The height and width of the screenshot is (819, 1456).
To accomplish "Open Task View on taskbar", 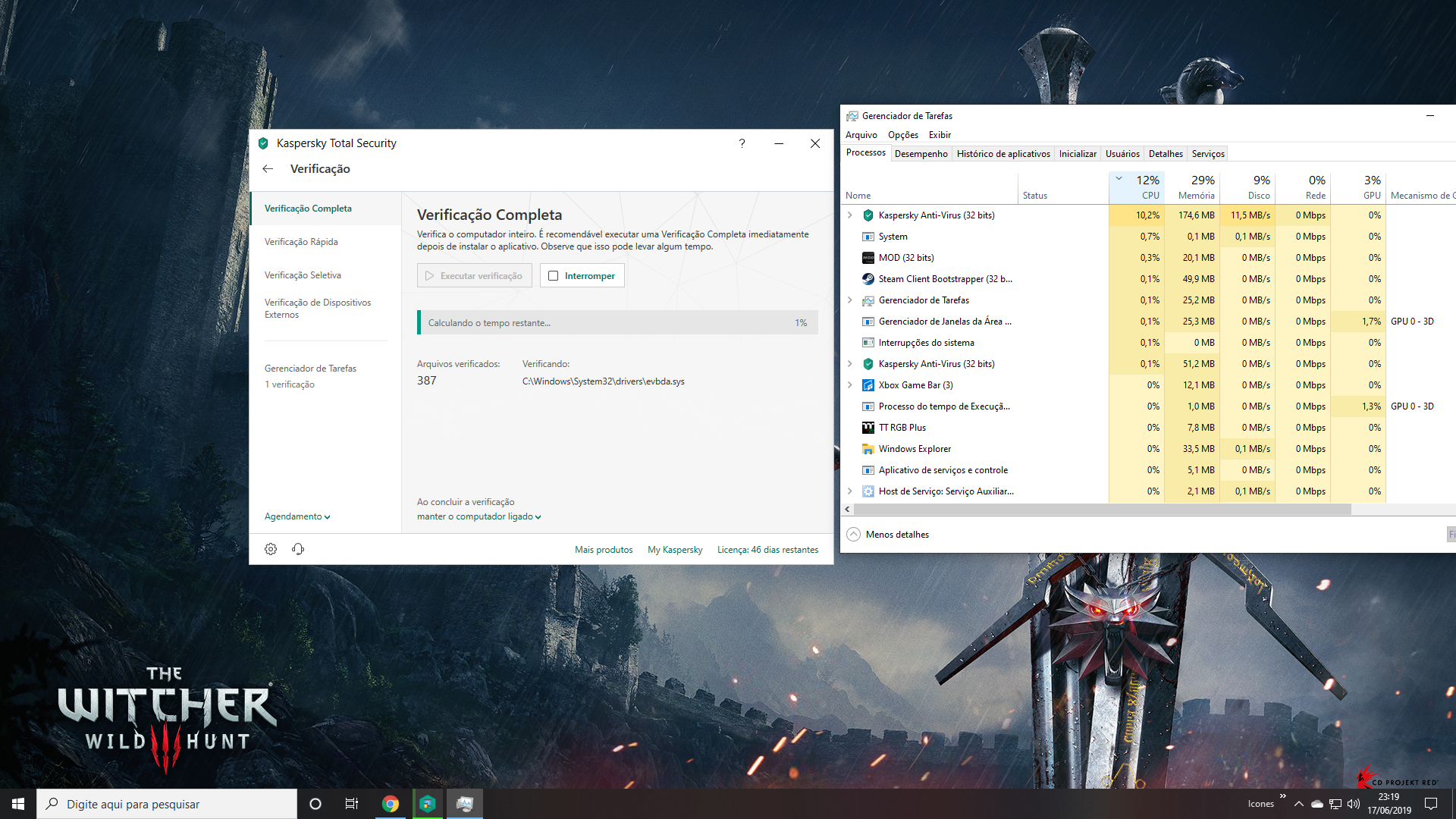I will pos(352,804).
